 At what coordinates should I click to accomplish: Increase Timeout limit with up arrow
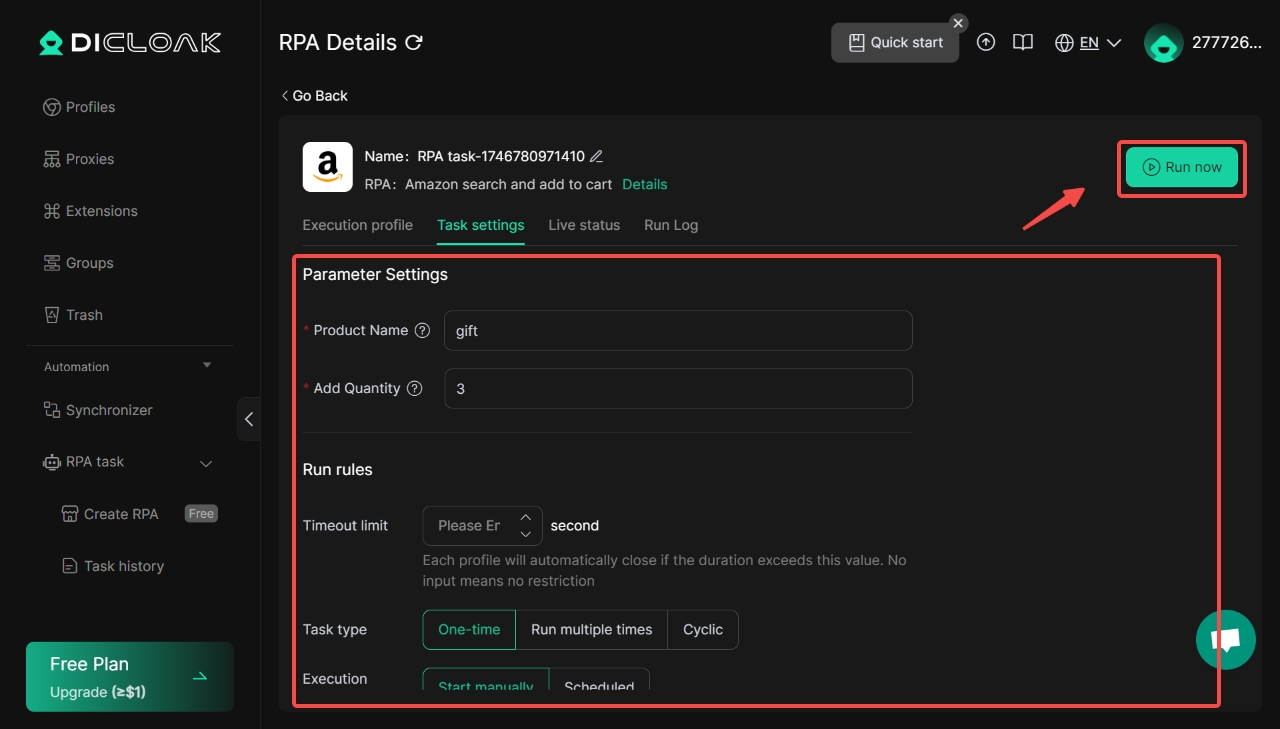tap(525, 517)
